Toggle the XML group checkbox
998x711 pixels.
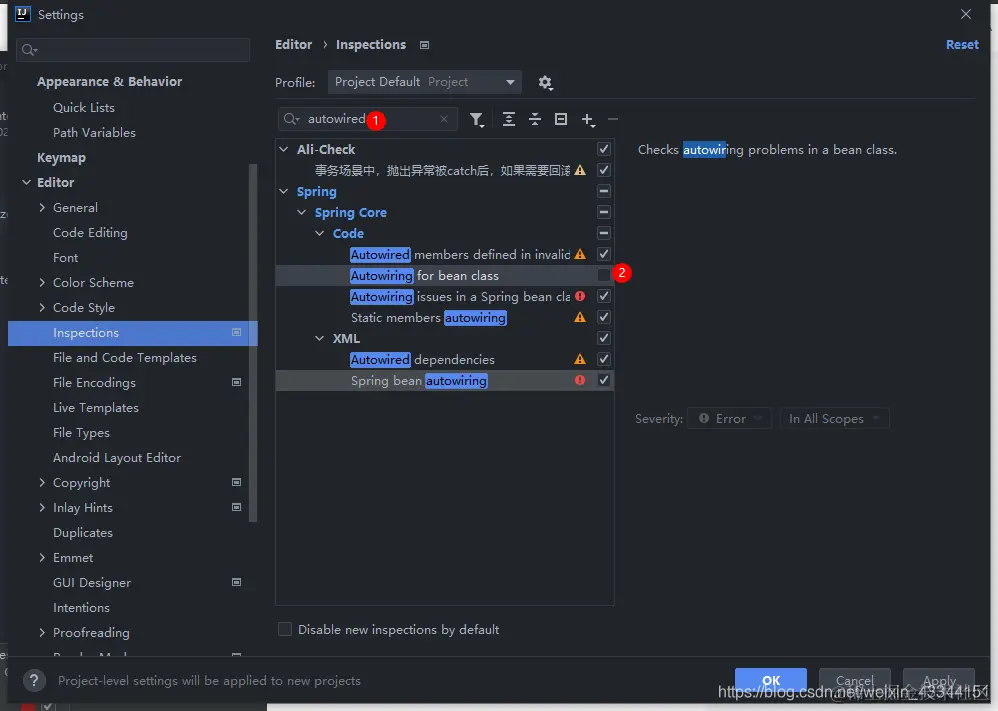coord(603,338)
